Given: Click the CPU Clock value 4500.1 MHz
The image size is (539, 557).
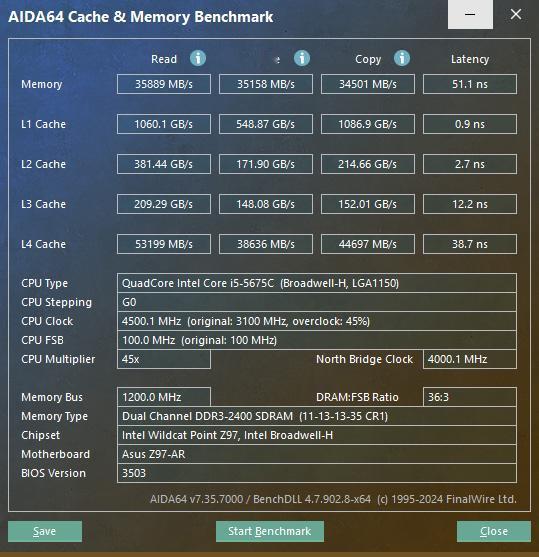Looking at the screenshot, I should [x=317, y=321].
